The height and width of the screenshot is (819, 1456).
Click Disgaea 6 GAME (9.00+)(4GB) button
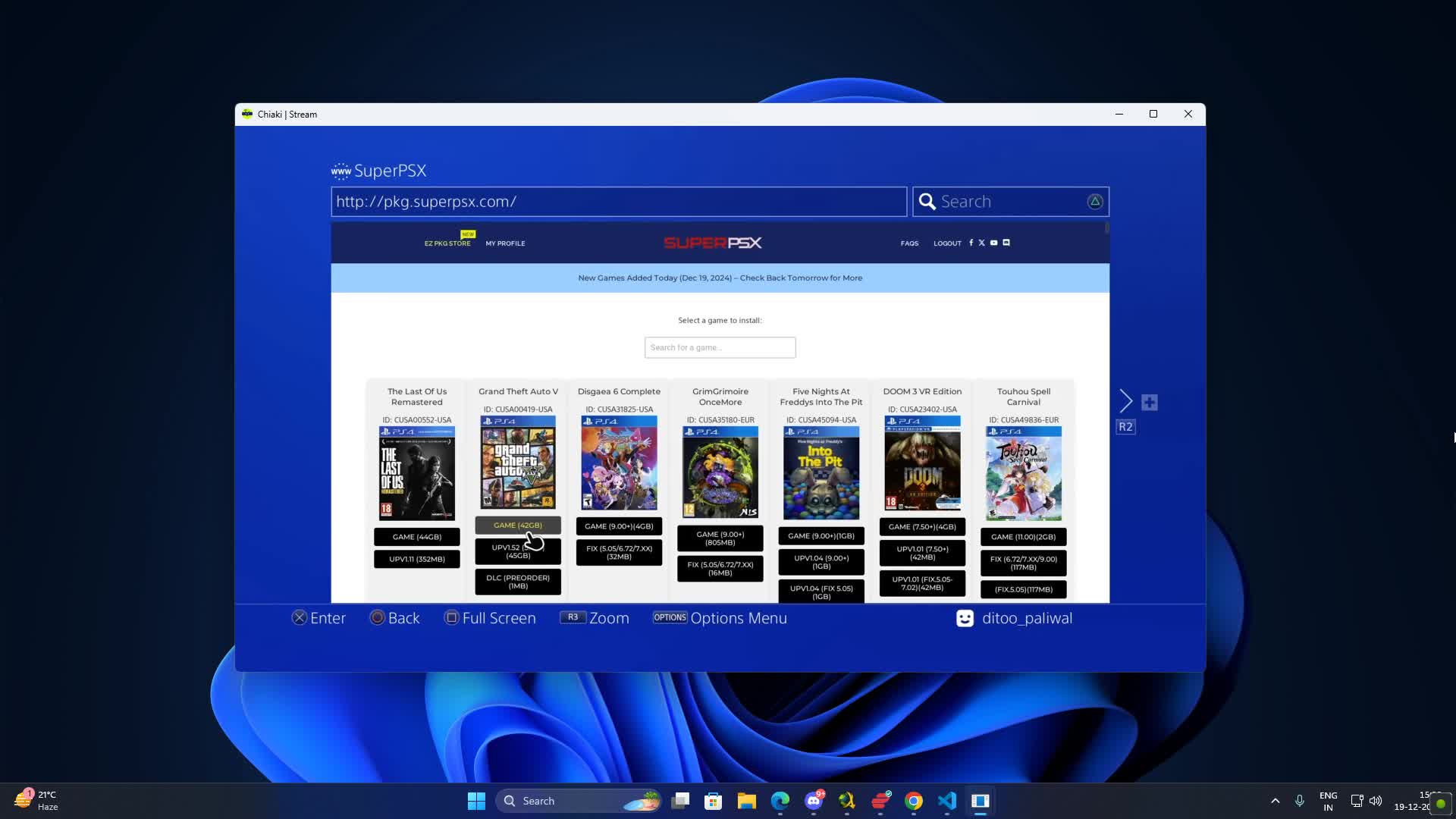click(x=619, y=526)
